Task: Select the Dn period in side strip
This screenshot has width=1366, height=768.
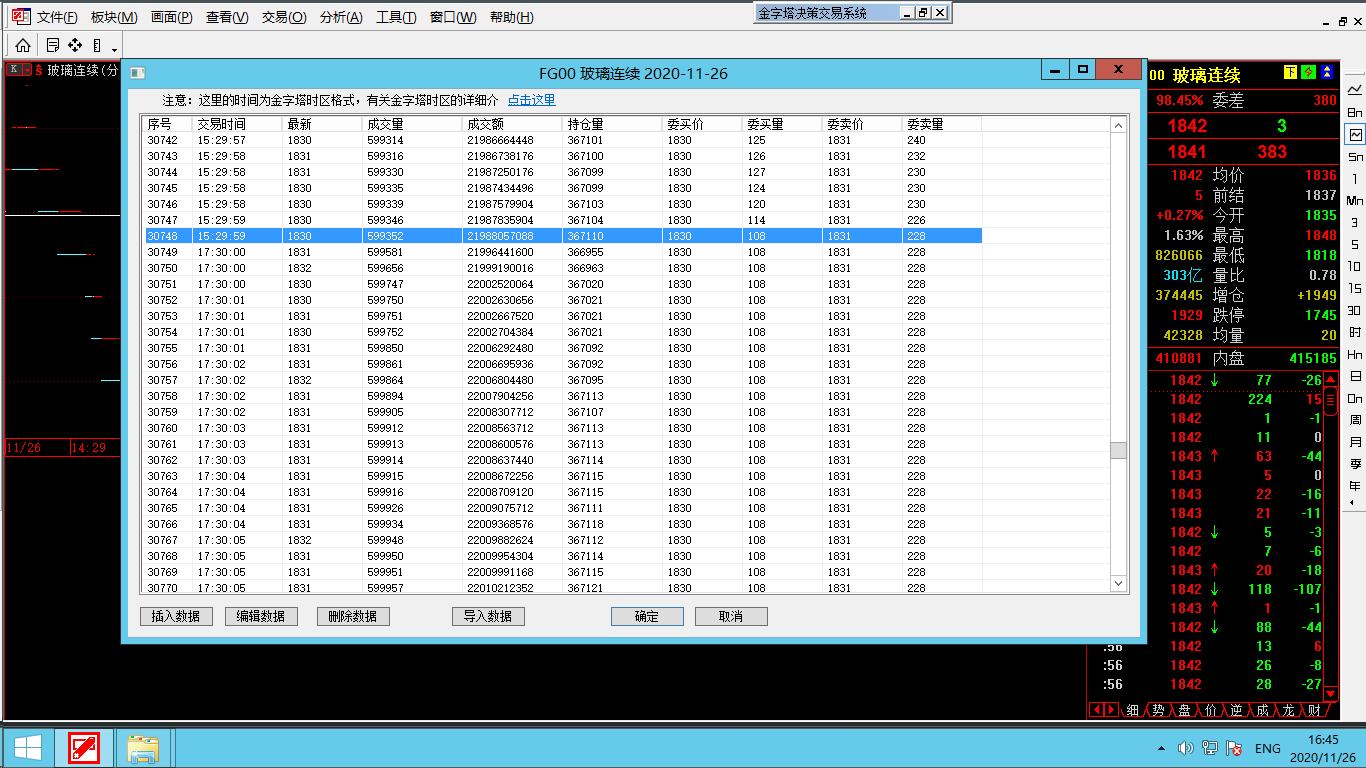Action: (1355, 398)
